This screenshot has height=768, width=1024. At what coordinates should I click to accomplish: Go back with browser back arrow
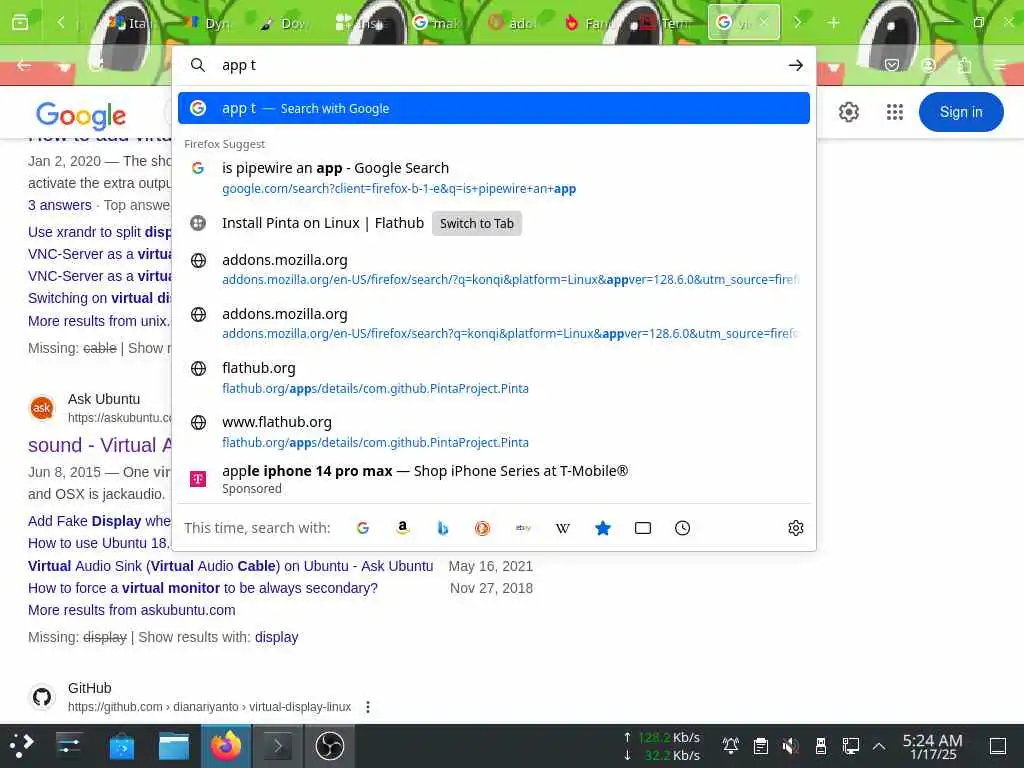click(24, 65)
